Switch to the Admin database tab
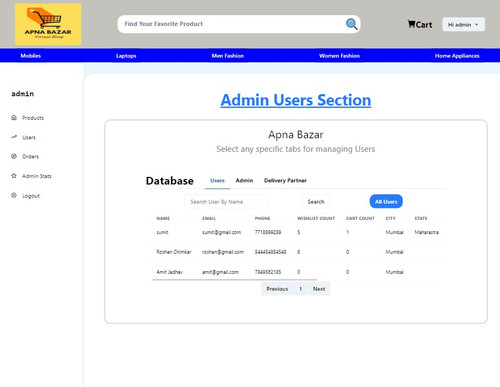500x387 pixels. click(244, 180)
